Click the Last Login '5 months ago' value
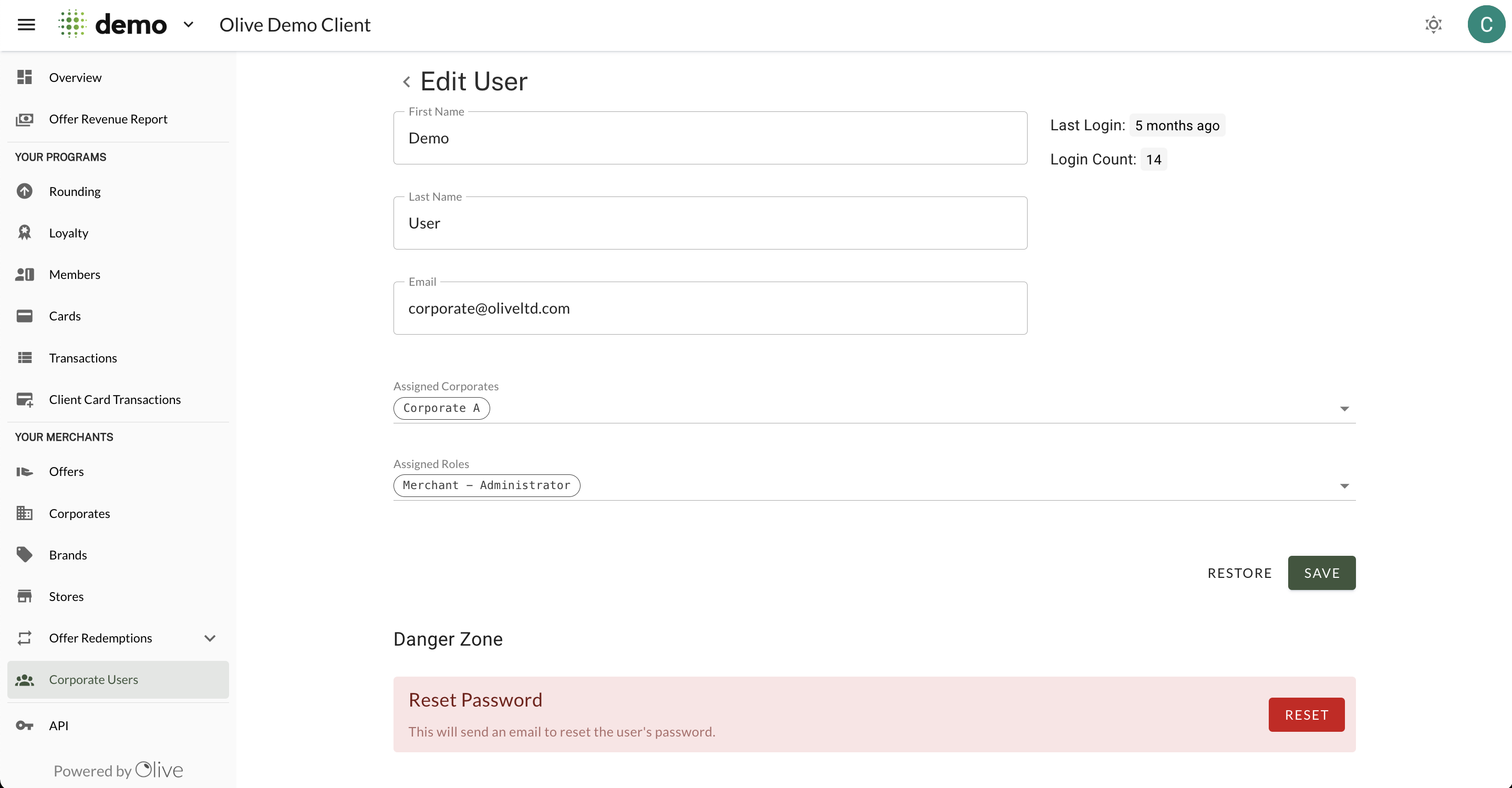Image resolution: width=1512 pixels, height=788 pixels. click(1177, 126)
